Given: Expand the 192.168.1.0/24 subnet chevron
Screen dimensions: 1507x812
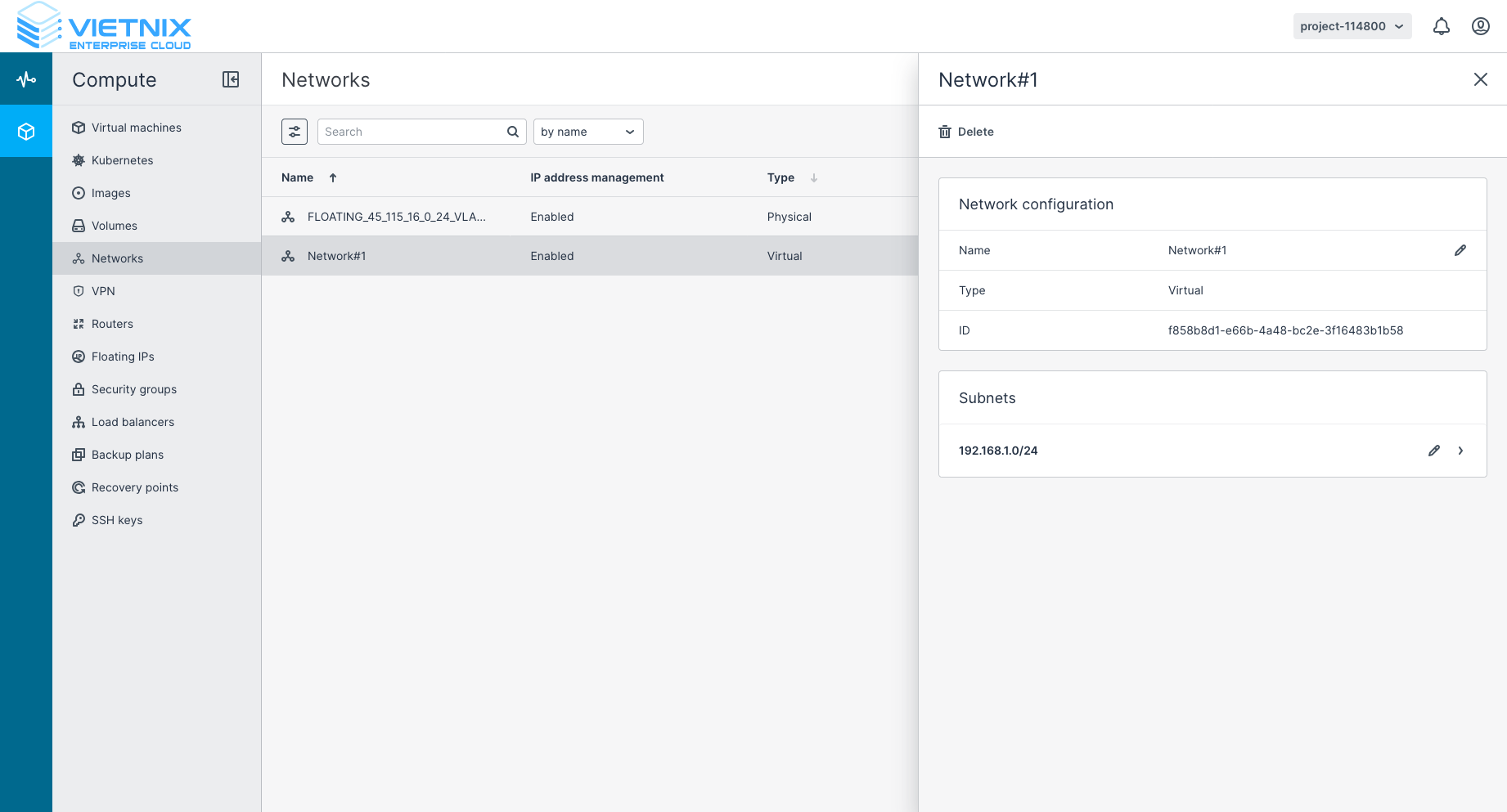Looking at the screenshot, I should 1460,451.
